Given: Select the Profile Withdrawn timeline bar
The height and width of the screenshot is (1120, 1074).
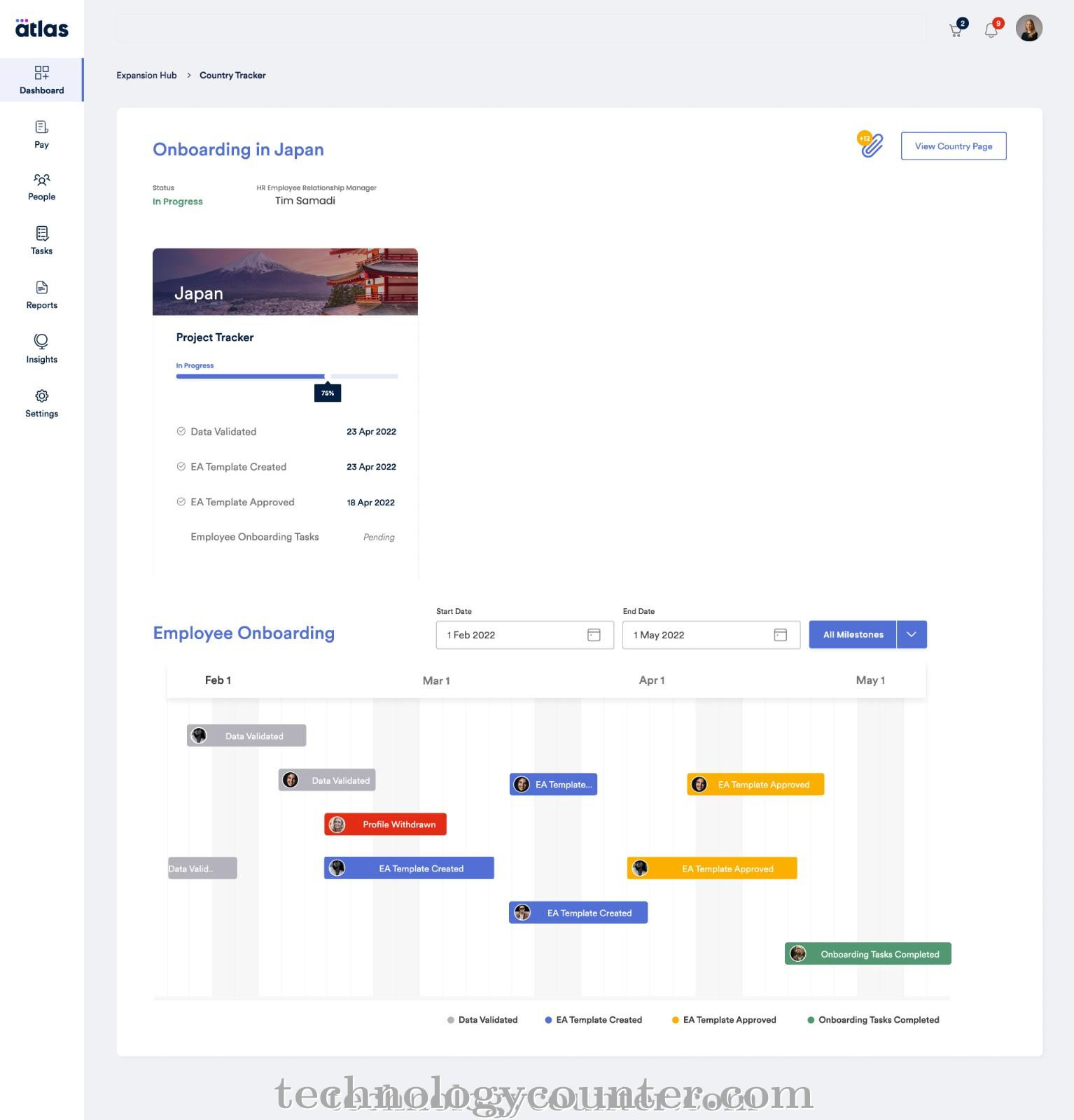Looking at the screenshot, I should pos(385,825).
